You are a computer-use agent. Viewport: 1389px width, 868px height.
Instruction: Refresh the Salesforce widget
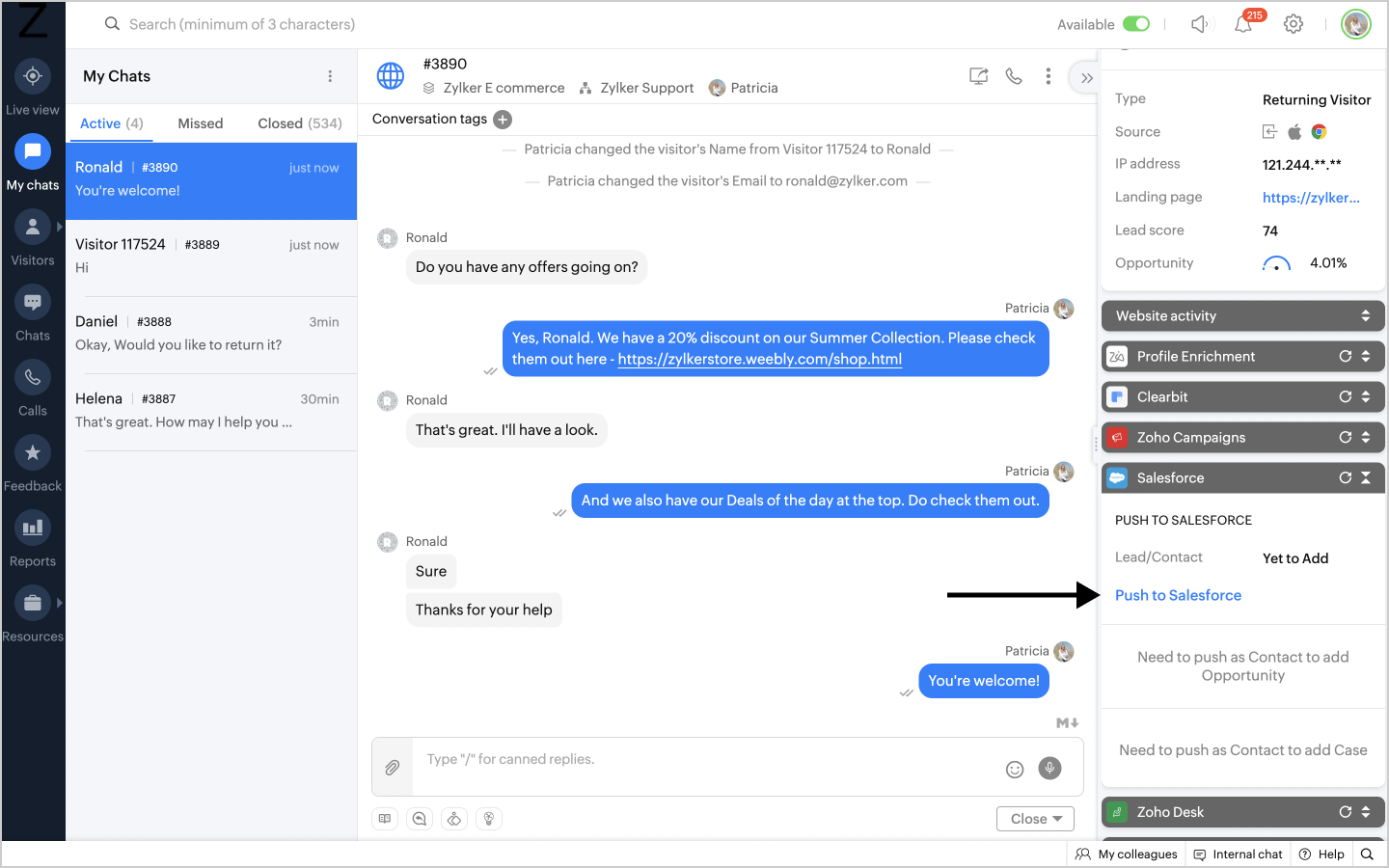pos(1345,477)
